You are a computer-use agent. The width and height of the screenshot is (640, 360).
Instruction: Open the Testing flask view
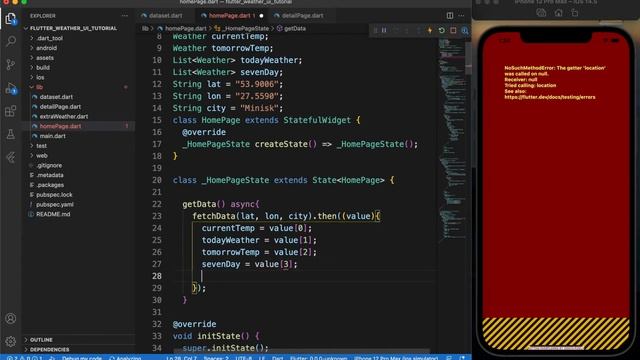pos(11,134)
